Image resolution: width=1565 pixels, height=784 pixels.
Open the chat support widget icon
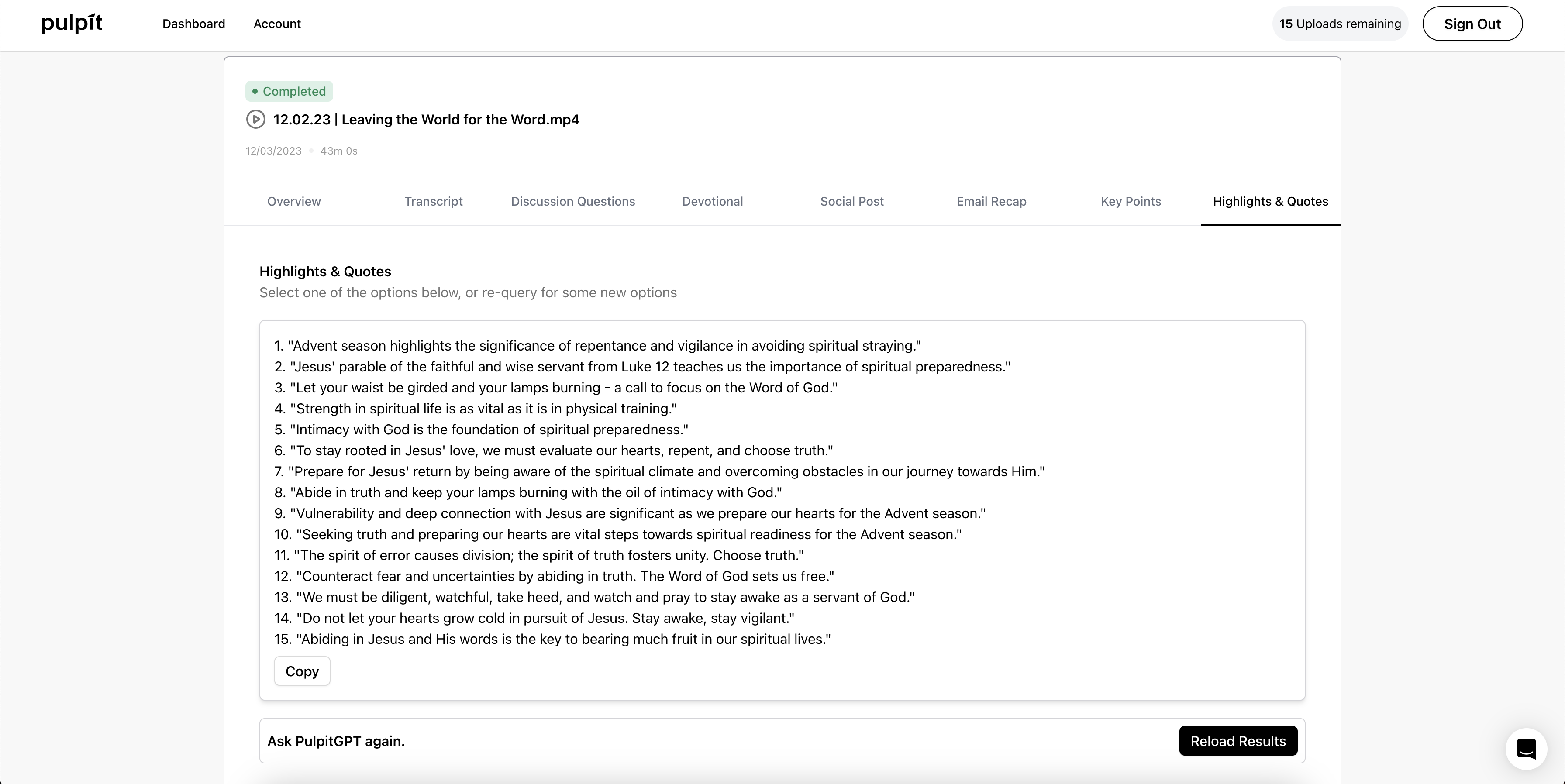1526,748
